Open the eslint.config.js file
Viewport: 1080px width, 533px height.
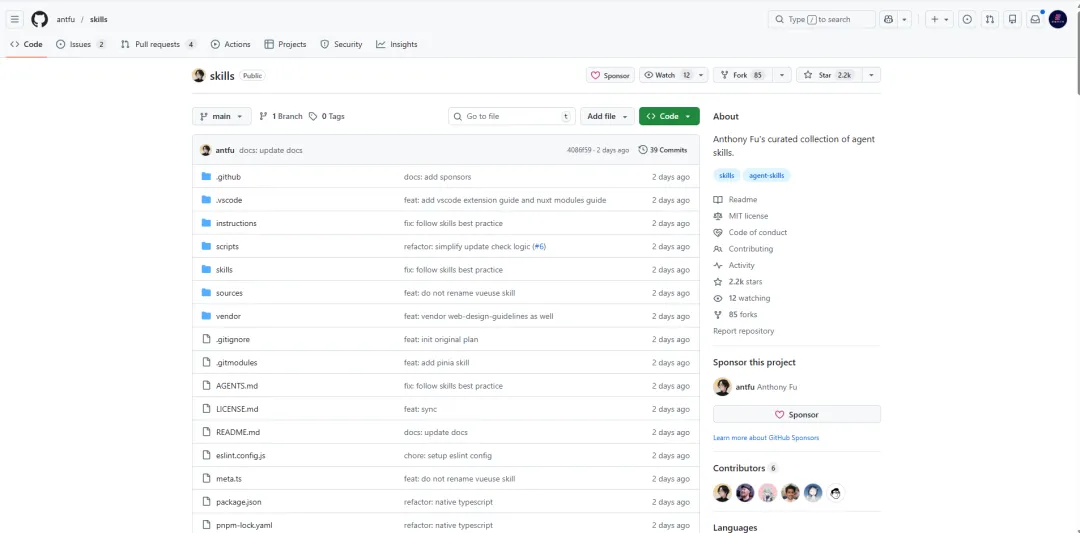click(240, 455)
